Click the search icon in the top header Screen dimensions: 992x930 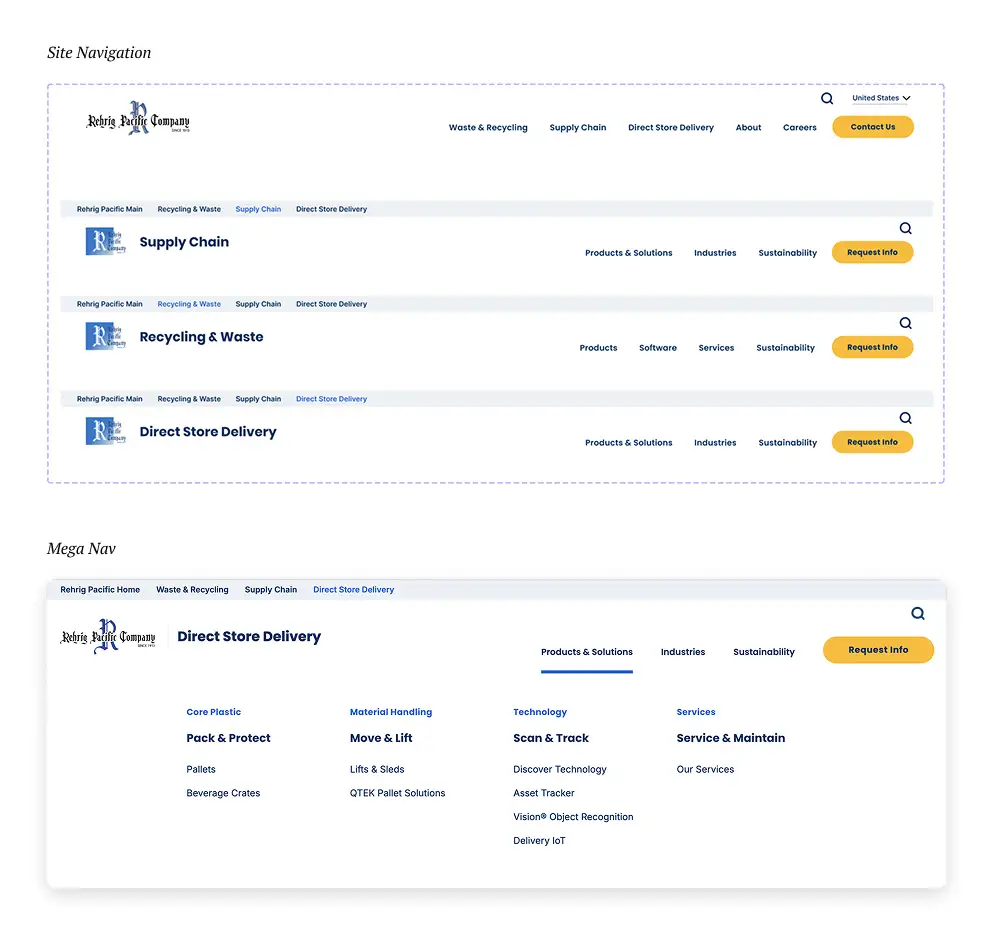[827, 98]
